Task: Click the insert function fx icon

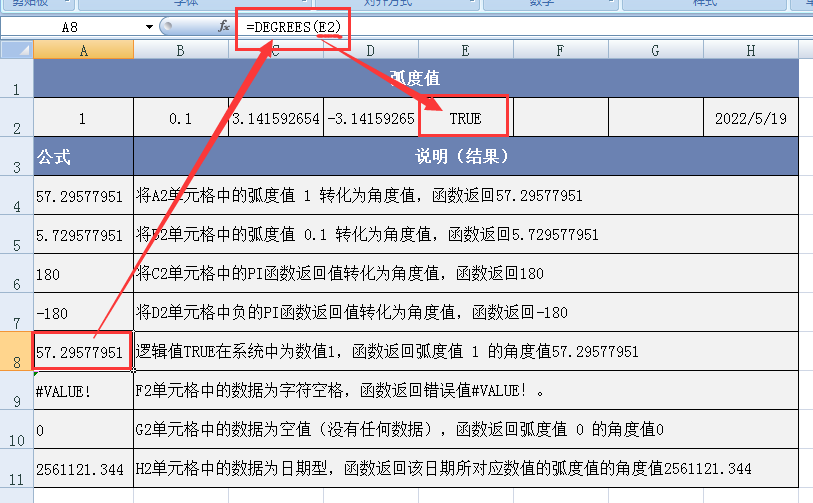Action: 223,26
